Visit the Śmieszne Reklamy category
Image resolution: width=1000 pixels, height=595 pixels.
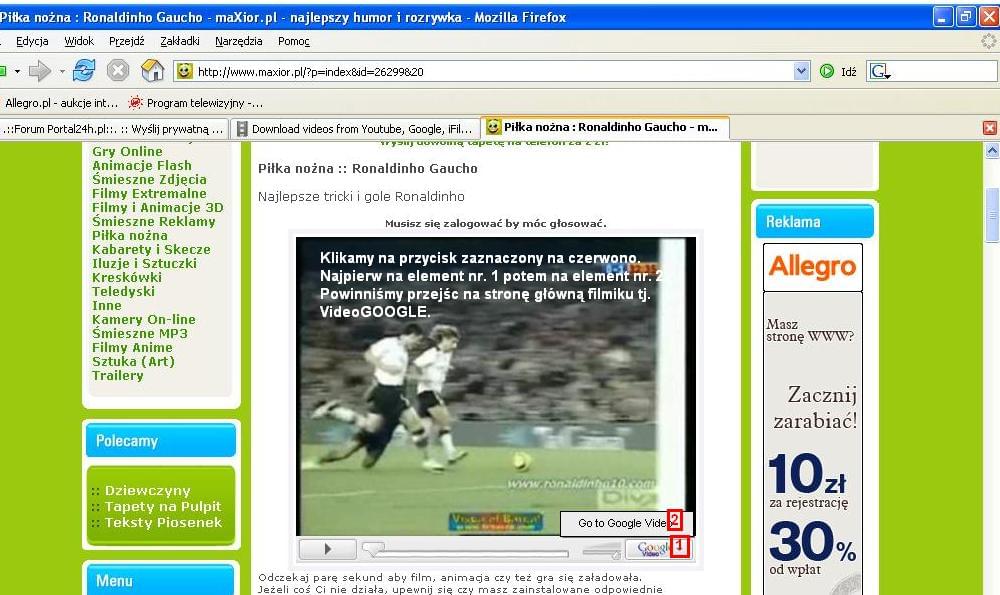[x=154, y=222]
